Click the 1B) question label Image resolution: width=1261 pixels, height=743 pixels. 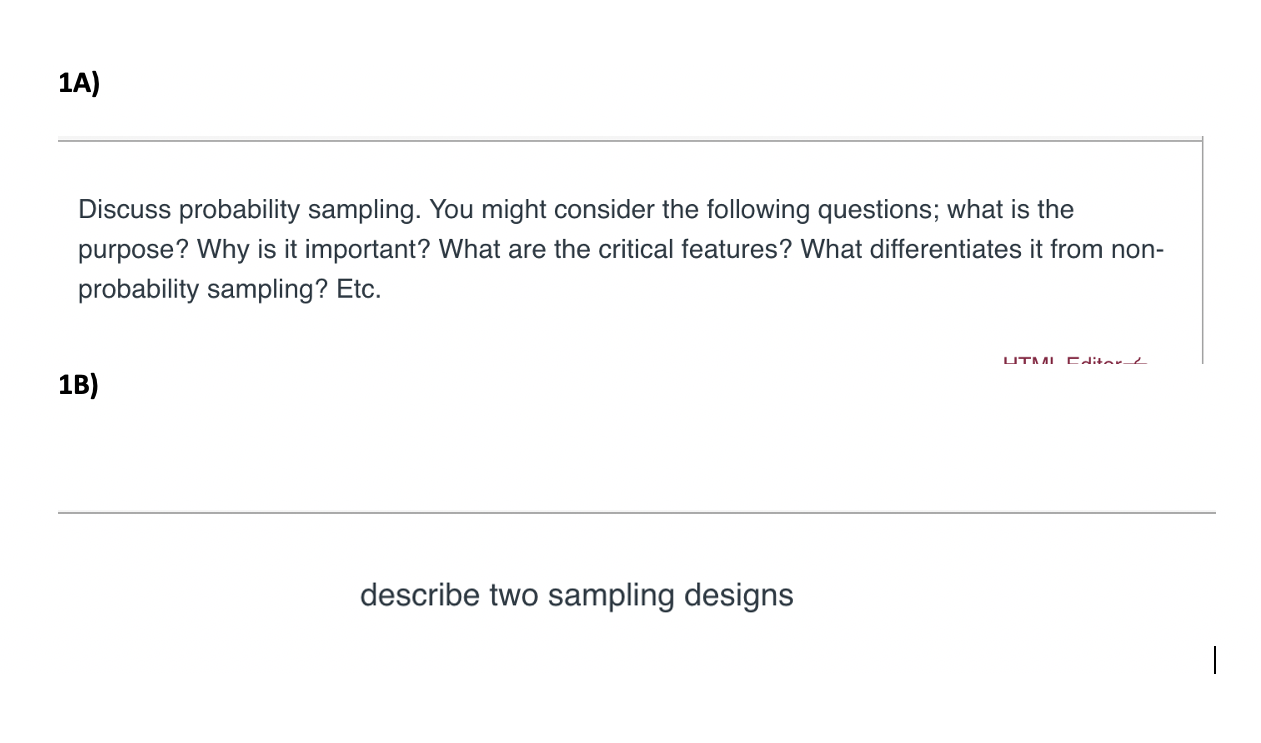[x=79, y=385]
